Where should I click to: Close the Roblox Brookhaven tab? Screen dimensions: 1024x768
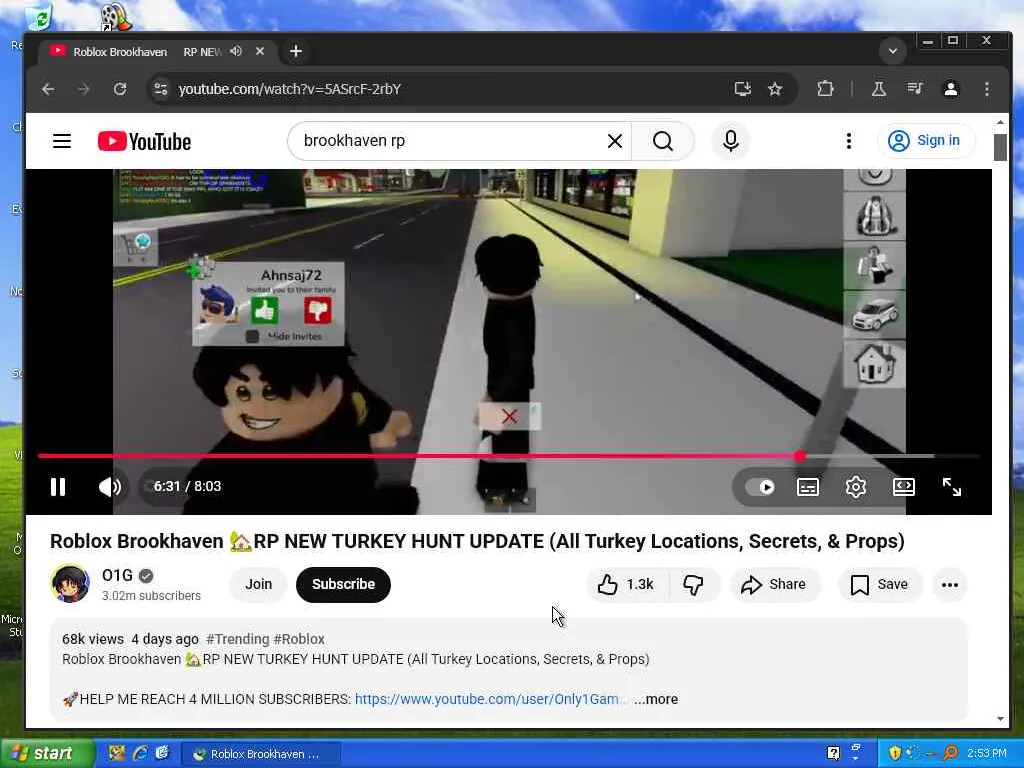coord(260,51)
